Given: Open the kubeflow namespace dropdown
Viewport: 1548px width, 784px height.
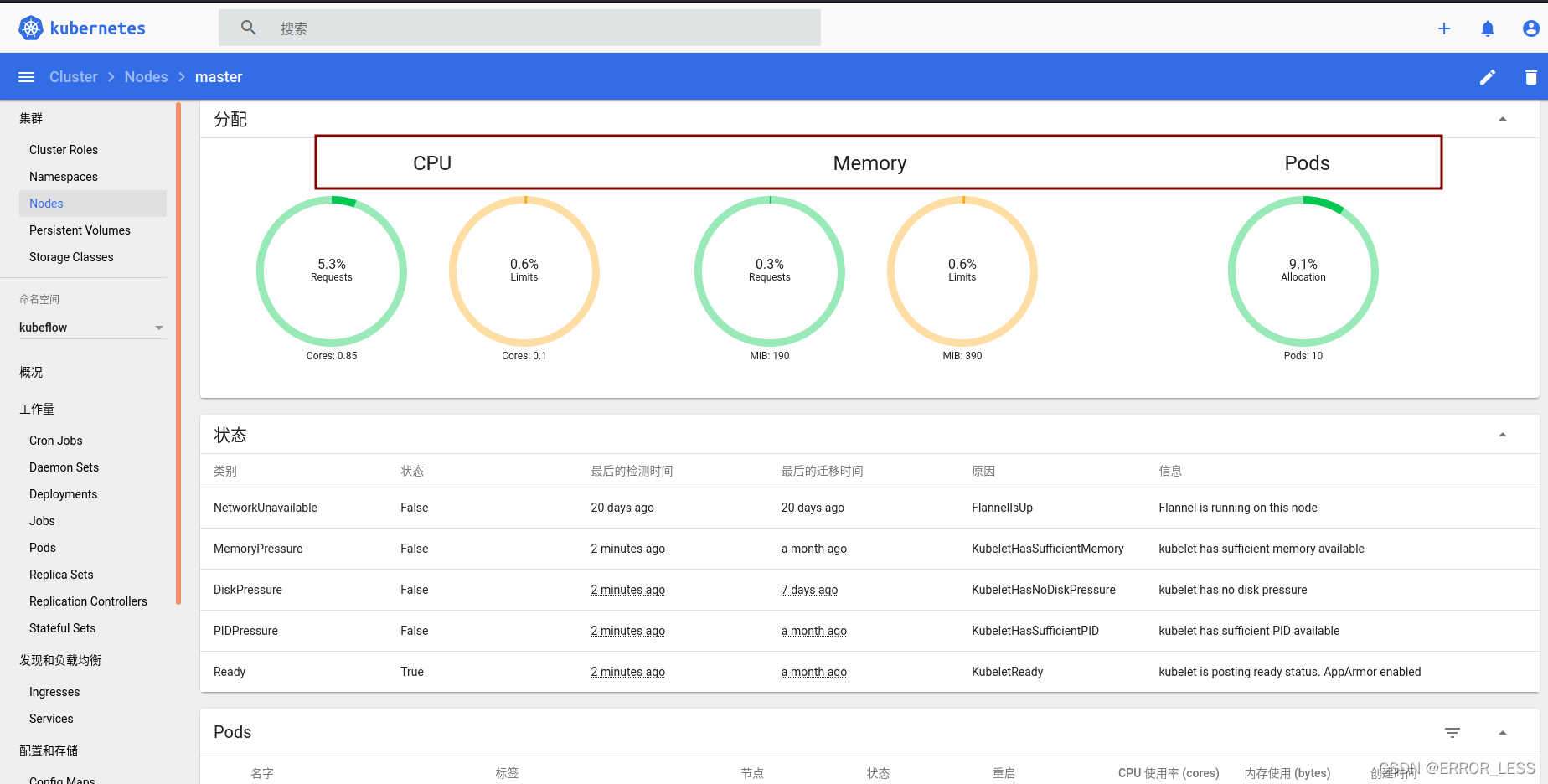Looking at the screenshot, I should click(x=92, y=328).
